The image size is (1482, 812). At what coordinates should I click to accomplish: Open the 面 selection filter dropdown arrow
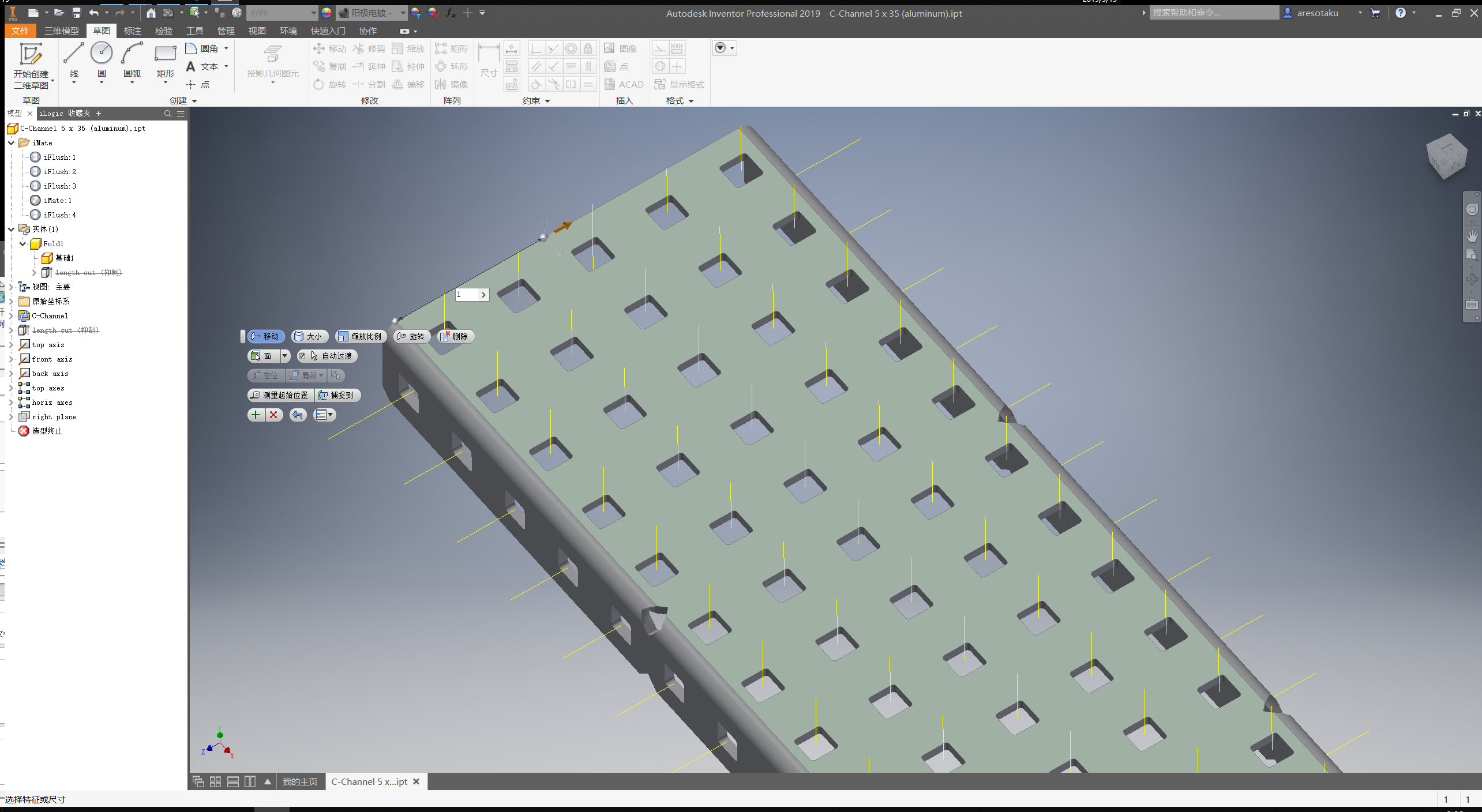pos(284,356)
